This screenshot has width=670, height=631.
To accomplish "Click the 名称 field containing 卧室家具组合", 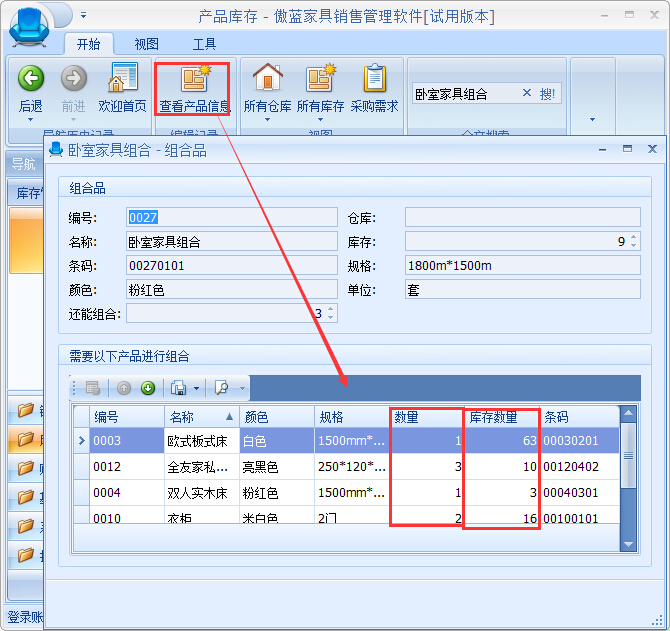I will pos(231,241).
